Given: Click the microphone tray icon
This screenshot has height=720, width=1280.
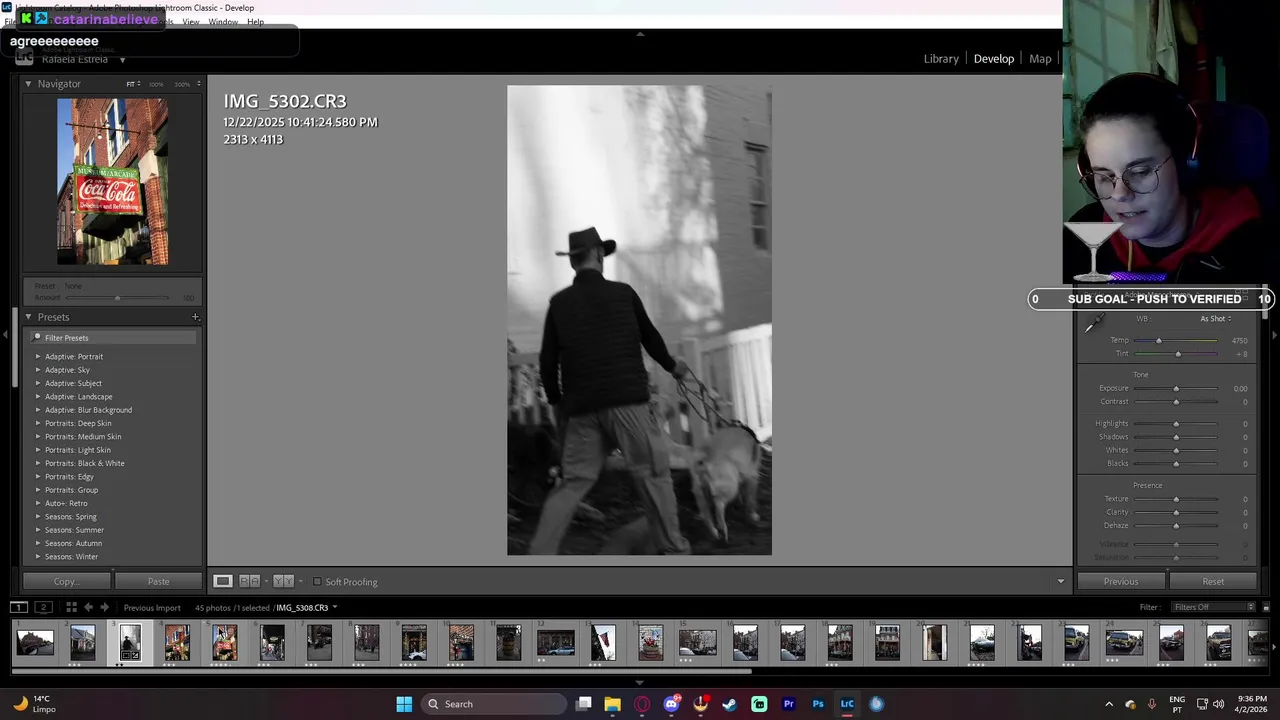Looking at the screenshot, I should pos(1152,704).
